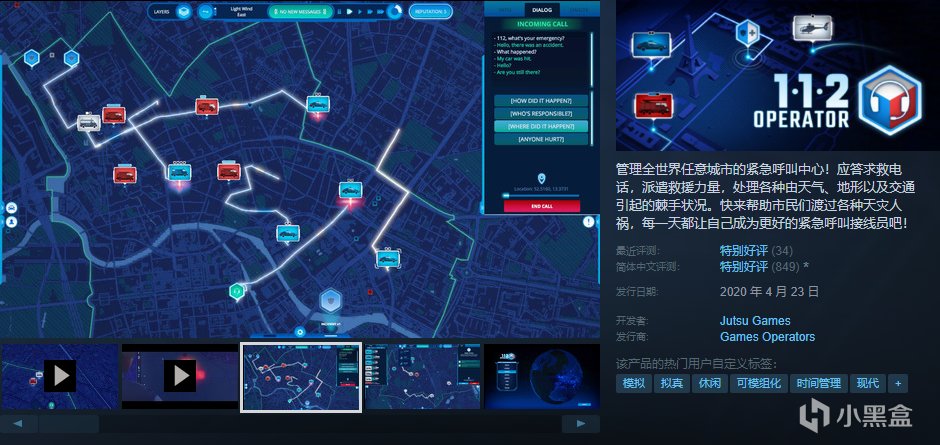Click the release date 2020 年 4 月 23 日

tap(769, 292)
